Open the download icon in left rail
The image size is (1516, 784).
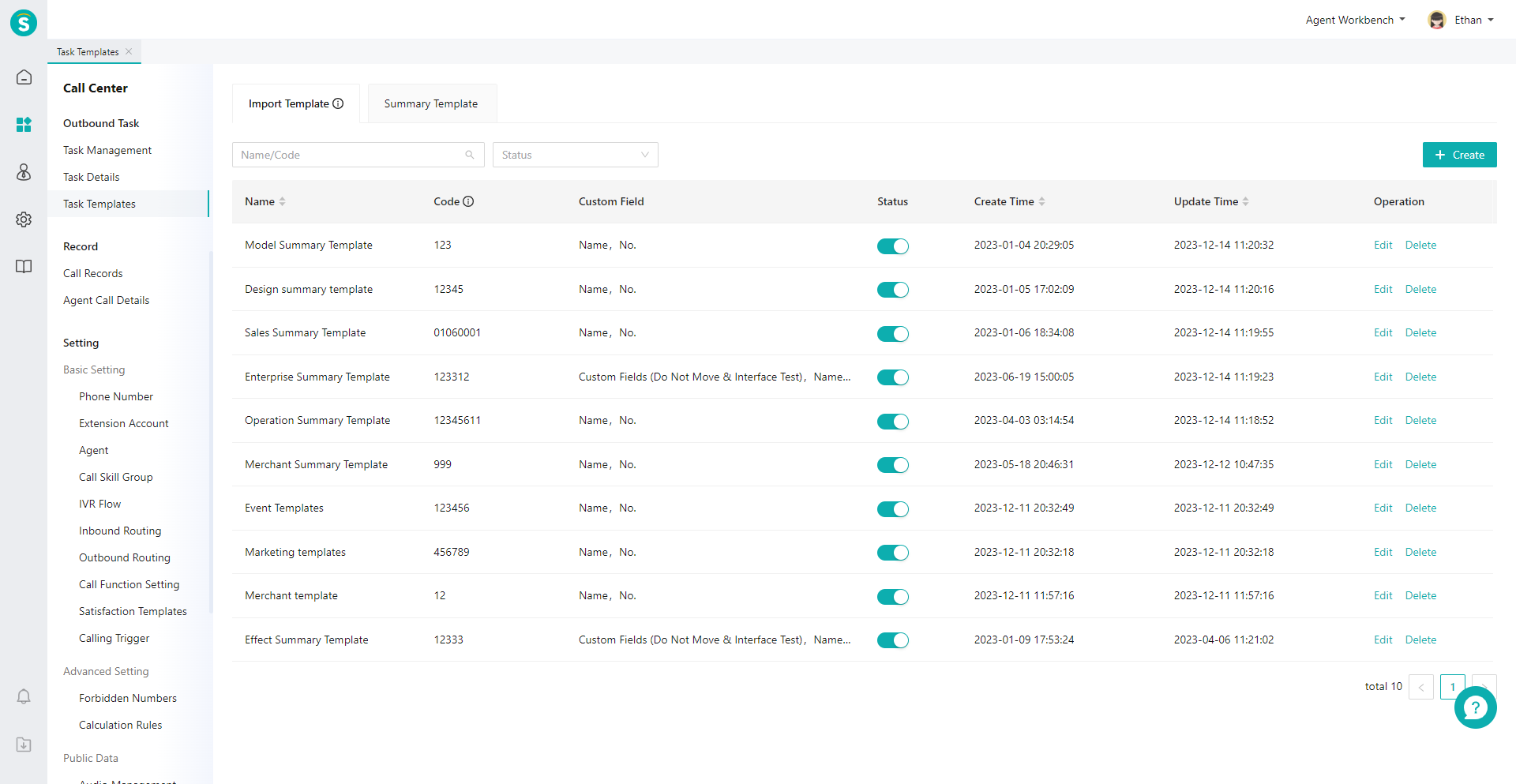tap(24, 745)
